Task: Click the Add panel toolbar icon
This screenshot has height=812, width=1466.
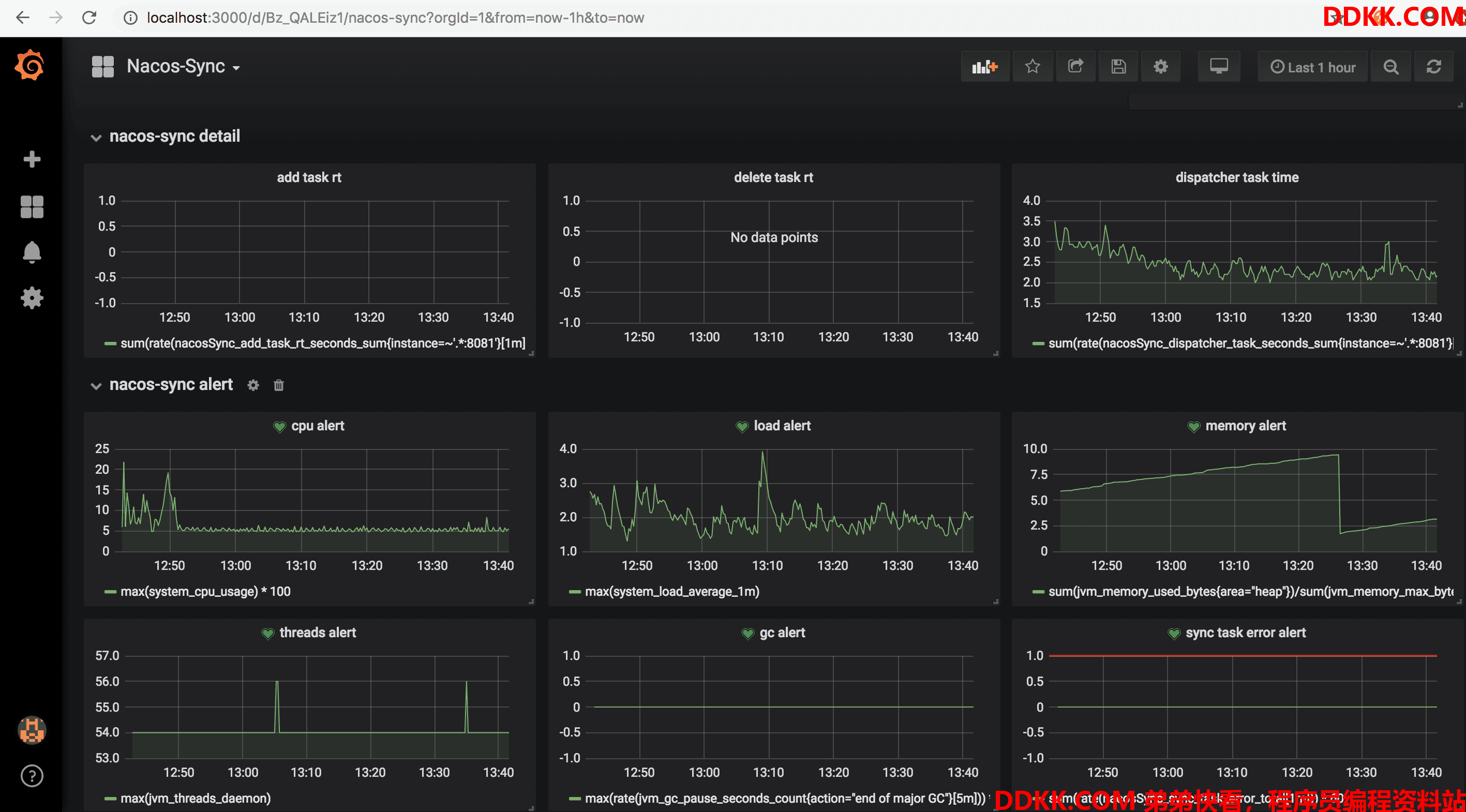Action: pyautogui.click(x=985, y=67)
